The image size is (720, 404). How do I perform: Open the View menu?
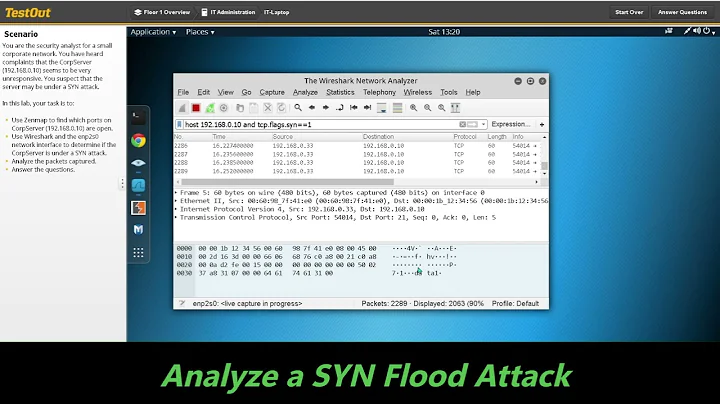(225, 92)
